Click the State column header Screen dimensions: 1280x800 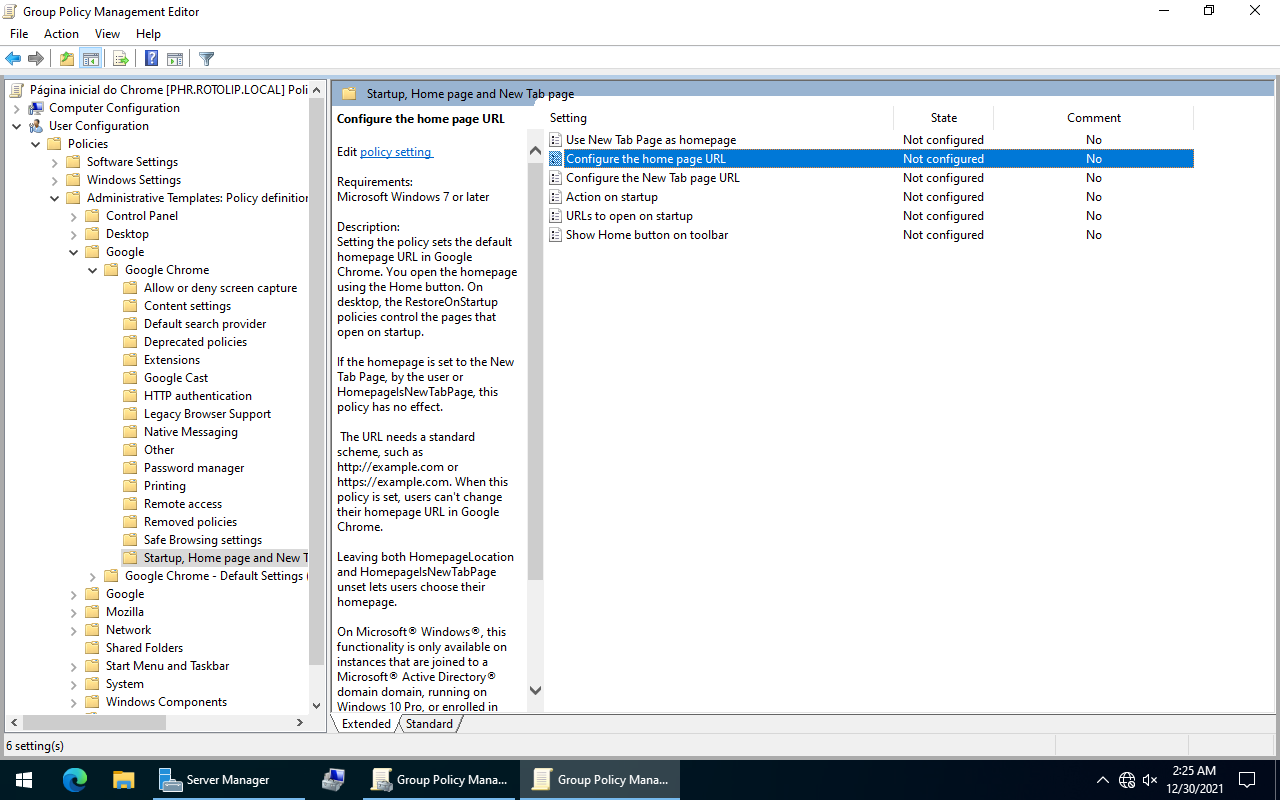tap(943, 118)
